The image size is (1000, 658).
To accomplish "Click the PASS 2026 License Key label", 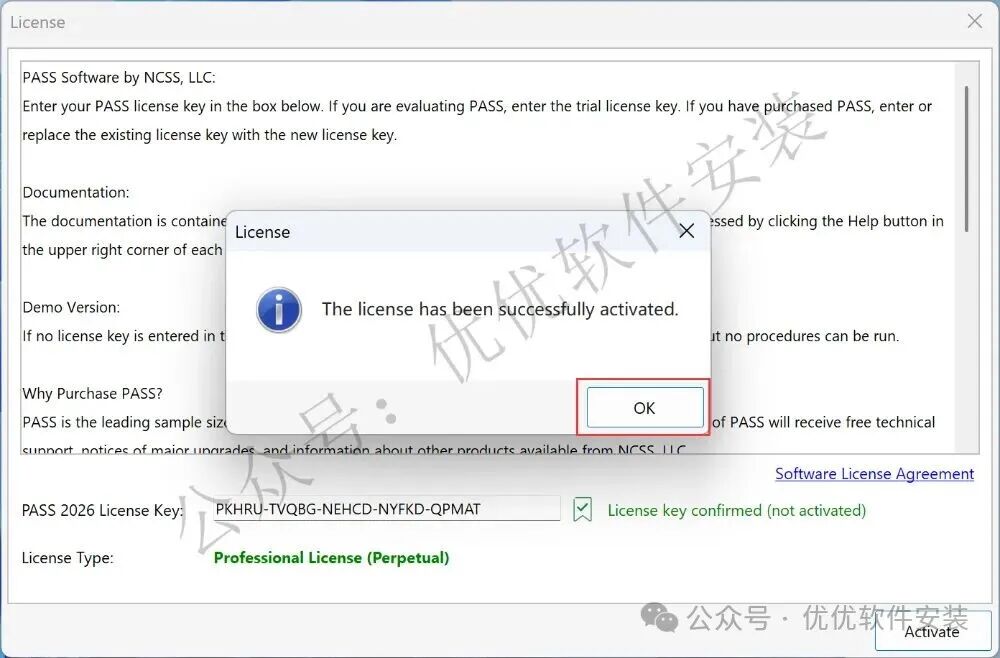I will pyautogui.click(x=103, y=510).
